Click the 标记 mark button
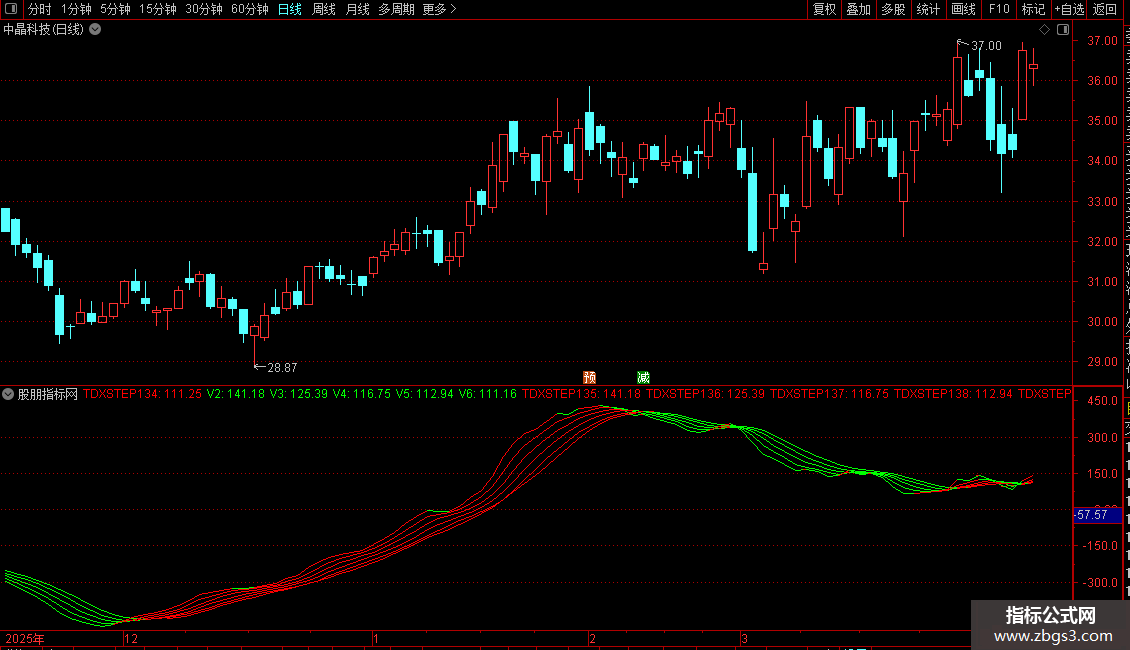 pyautogui.click(x=1033, y=9)
